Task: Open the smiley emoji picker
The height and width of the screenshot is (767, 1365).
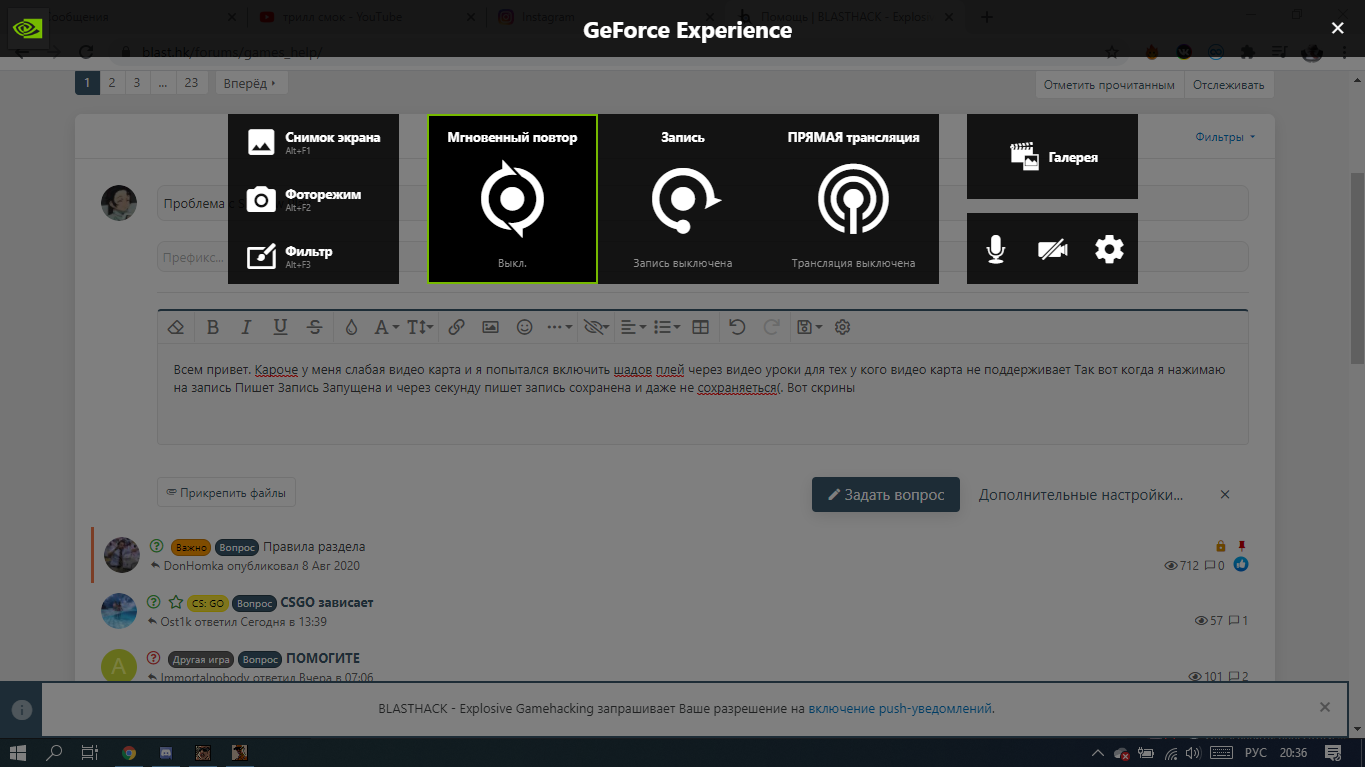Action: pyautogui.click(x=524, y=327)
